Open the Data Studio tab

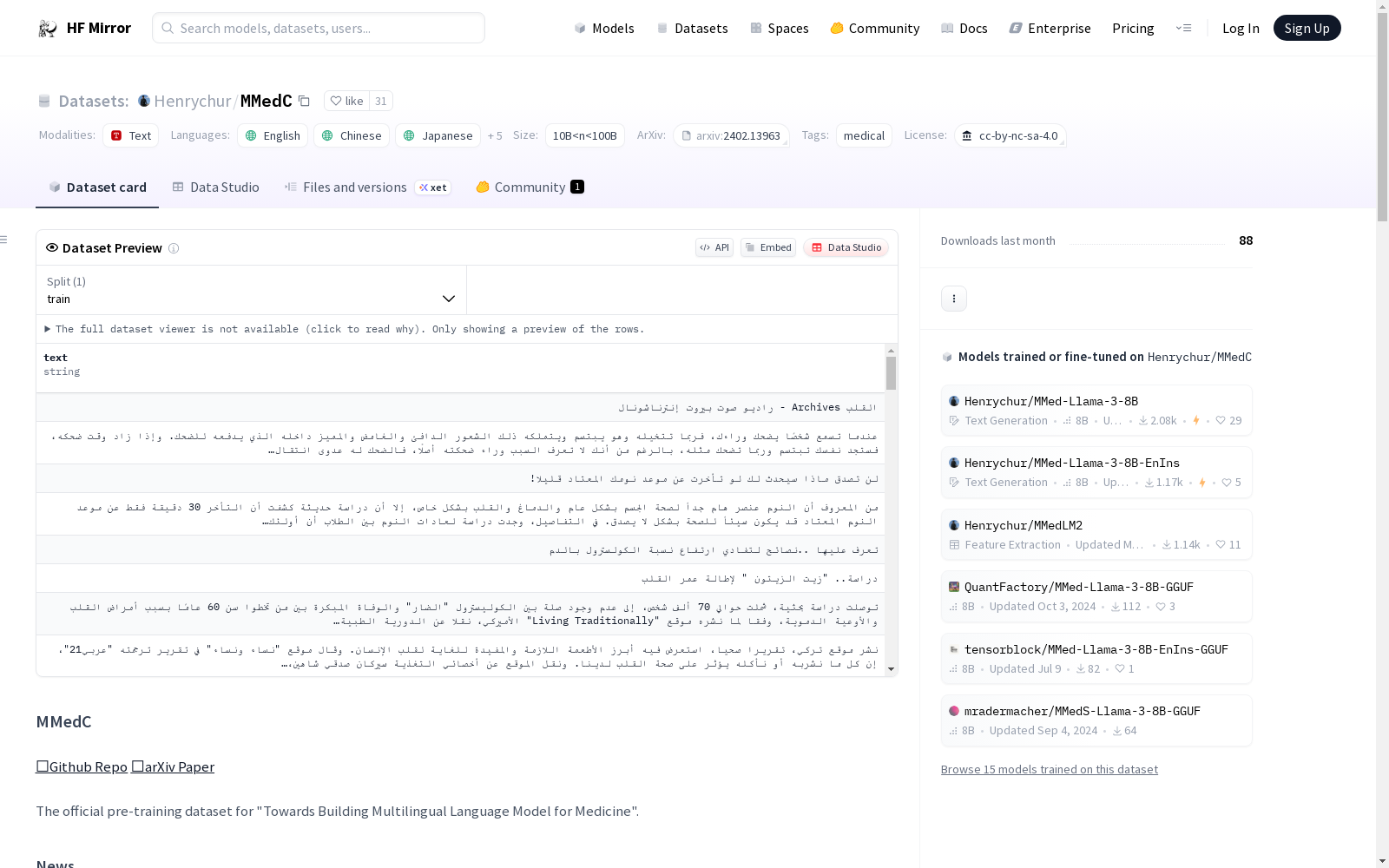click(x=215, y=187)
